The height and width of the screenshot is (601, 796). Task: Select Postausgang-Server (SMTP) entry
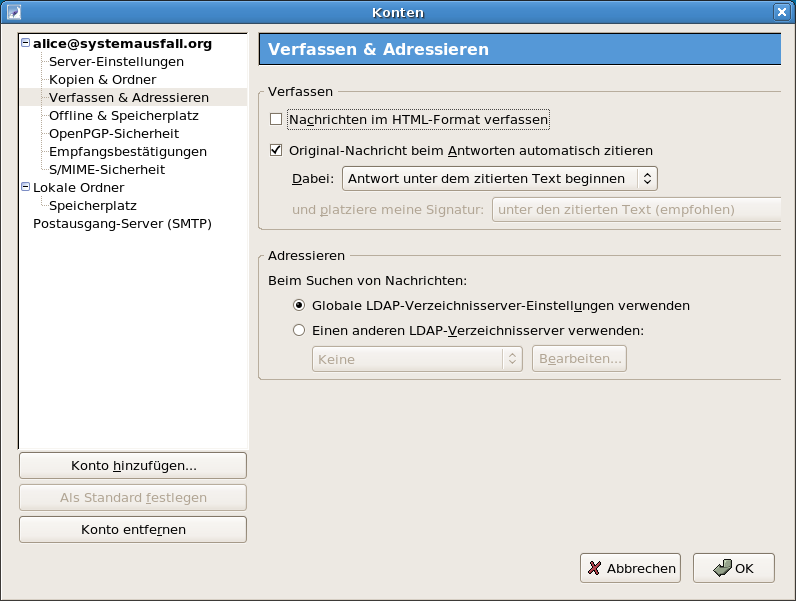click(122, 224)
